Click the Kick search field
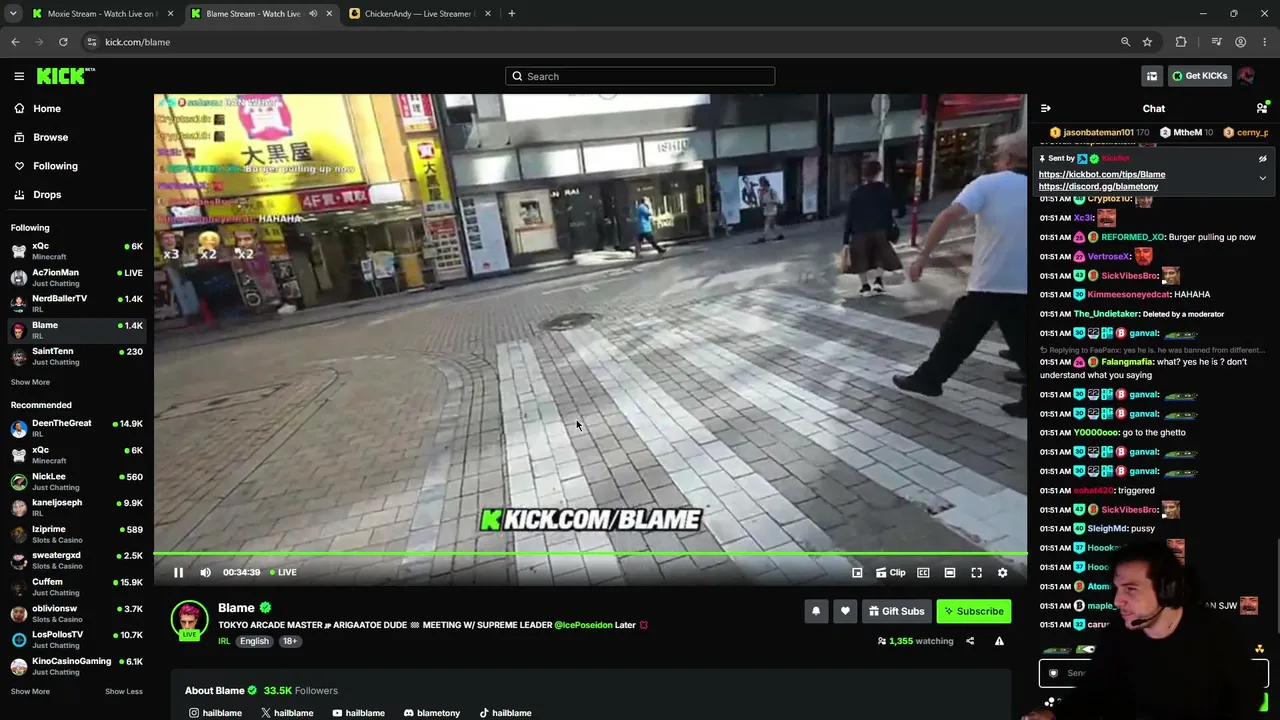Image resolution: width=1280 pixels, height=720 pixels. (640, 76)
